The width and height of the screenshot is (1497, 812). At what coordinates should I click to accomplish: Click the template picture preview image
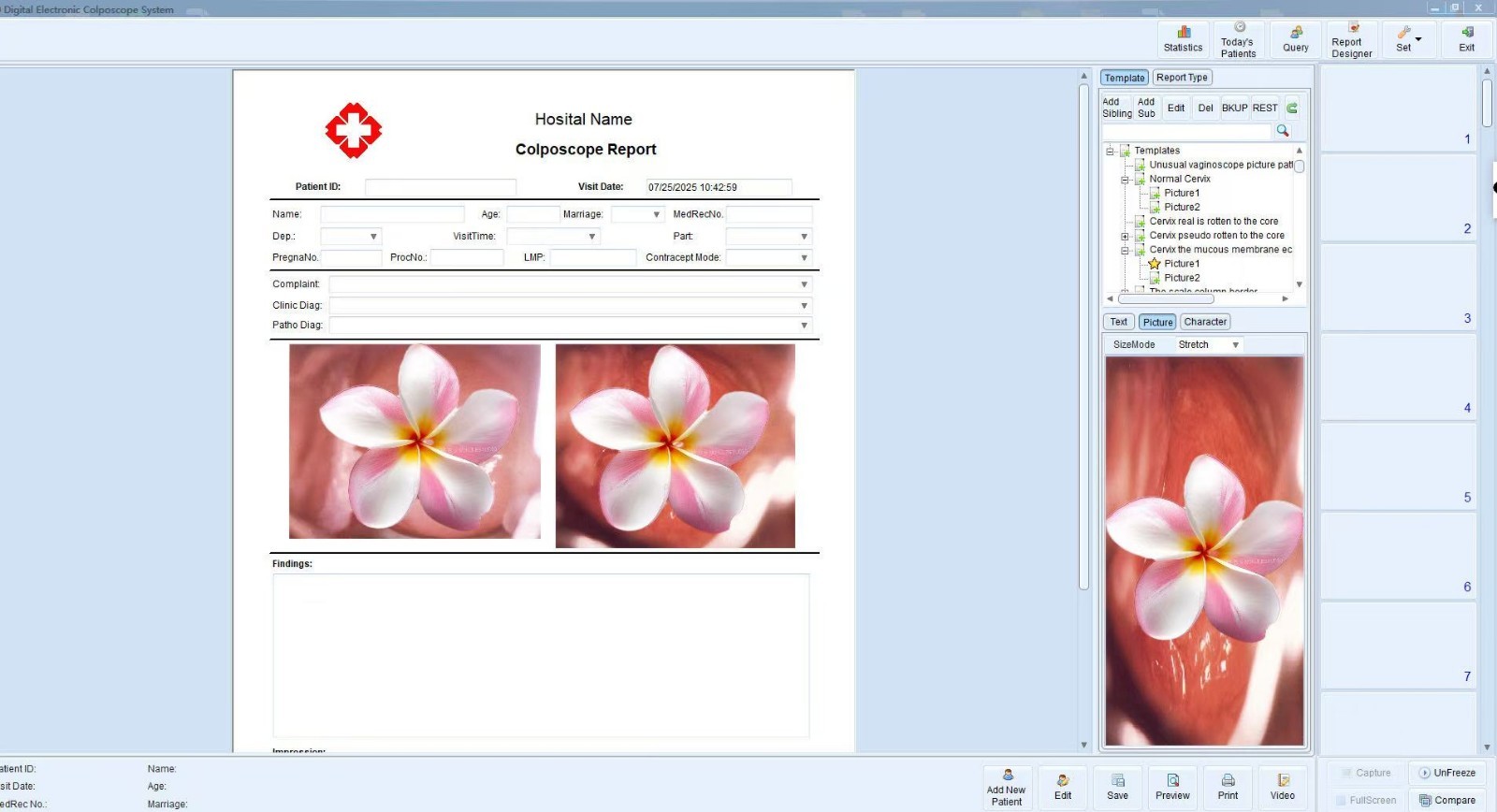click(1204, 550)
